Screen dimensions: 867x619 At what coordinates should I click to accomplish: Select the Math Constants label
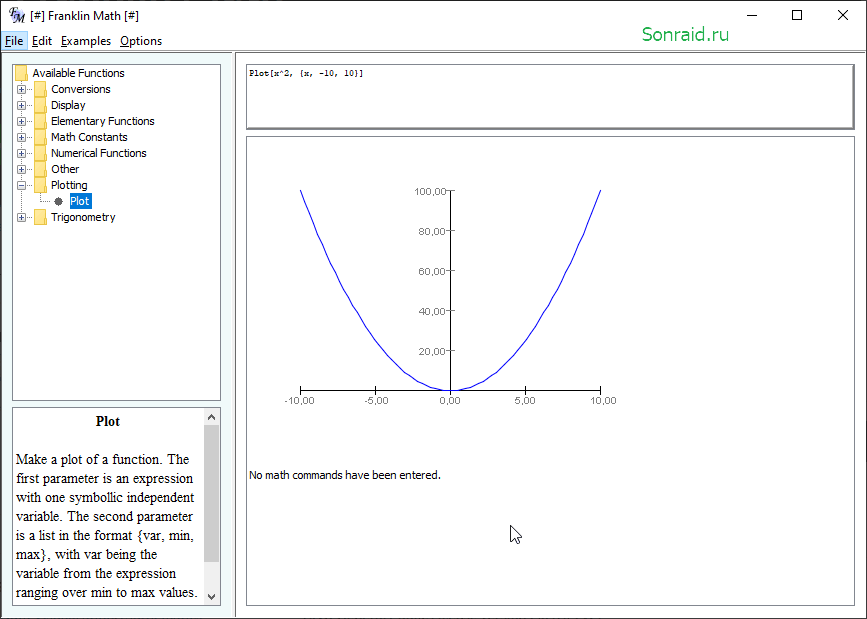(x=89, y=137)
